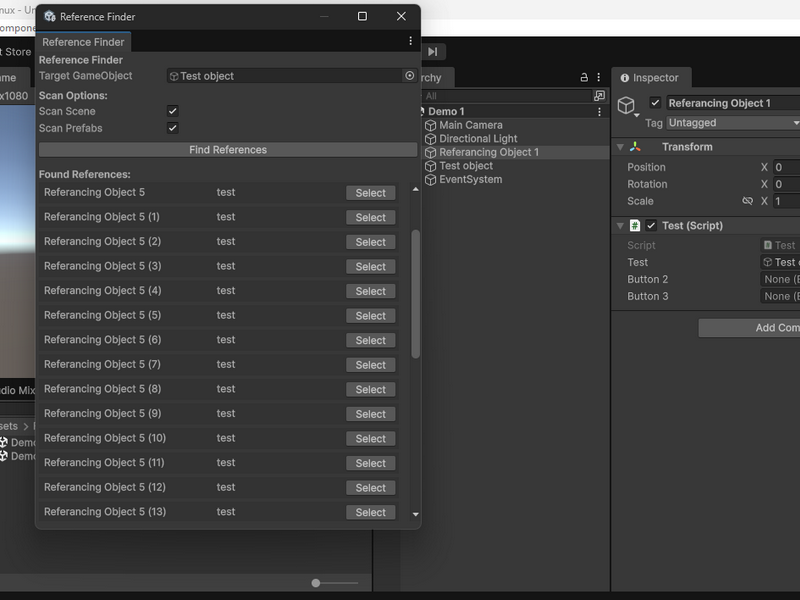This screenshot has width=800, height=600.
Task: Uncheck the Scan Scene checkbox
Action: (x=172, y=111)
